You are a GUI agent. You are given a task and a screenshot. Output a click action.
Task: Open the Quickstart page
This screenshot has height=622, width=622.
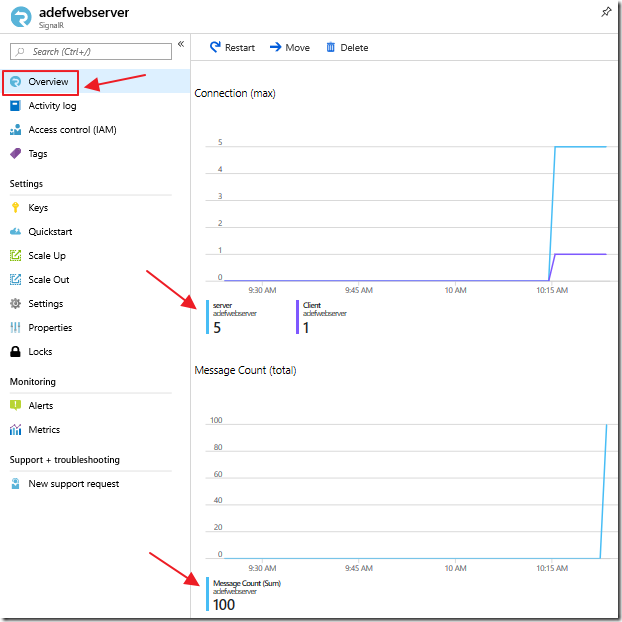[x=50, y=232]
